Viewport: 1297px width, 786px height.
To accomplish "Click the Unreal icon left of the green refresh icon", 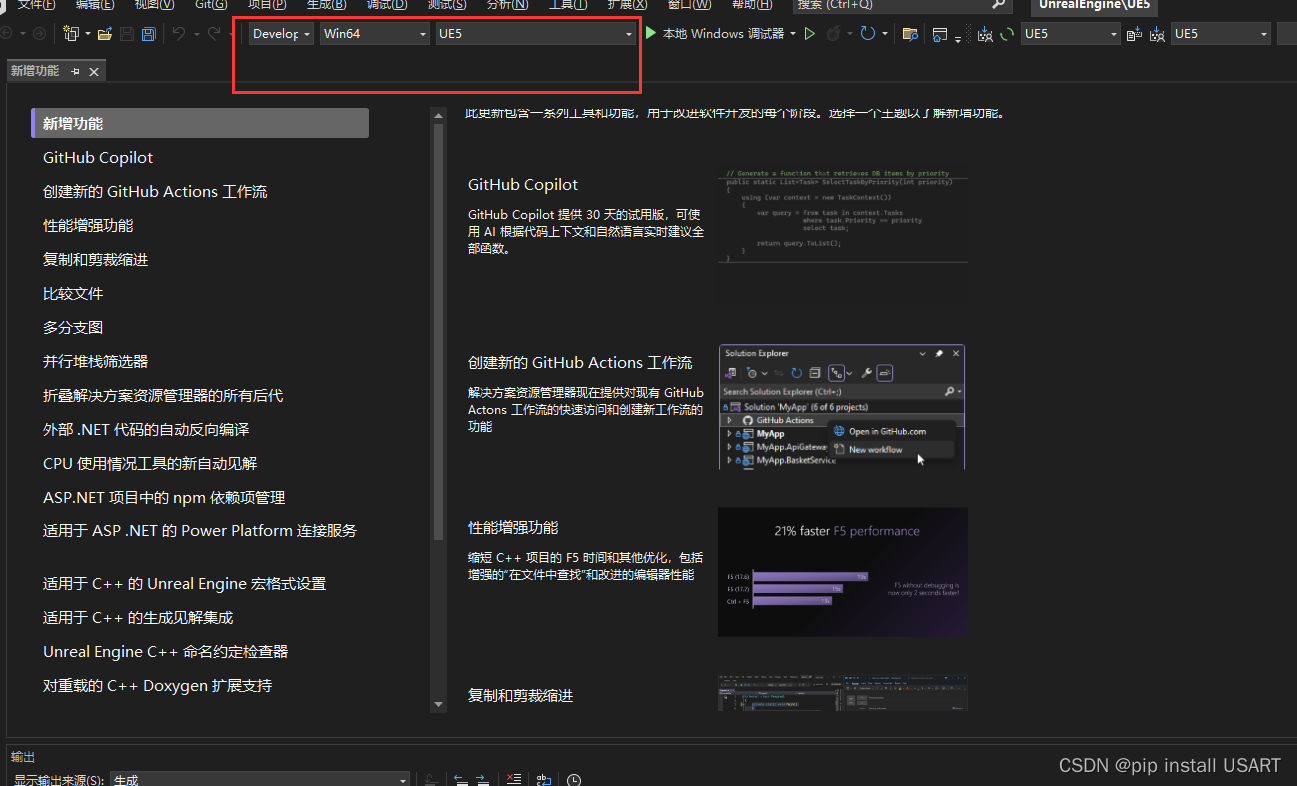I will (984, 35).
